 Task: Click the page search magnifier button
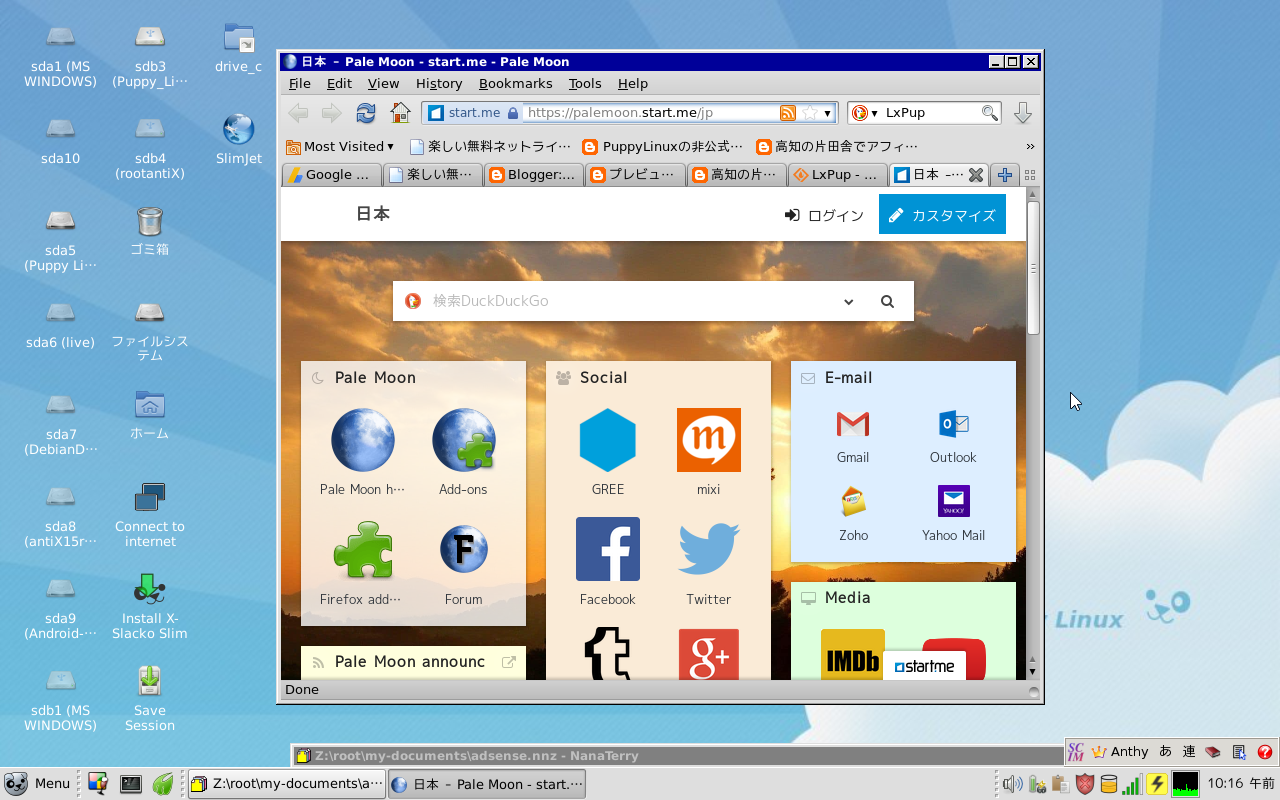[887, 301]
